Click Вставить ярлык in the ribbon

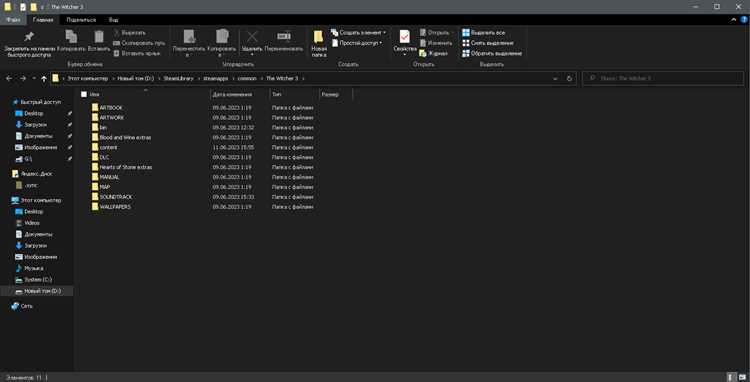tap(137, 53)
